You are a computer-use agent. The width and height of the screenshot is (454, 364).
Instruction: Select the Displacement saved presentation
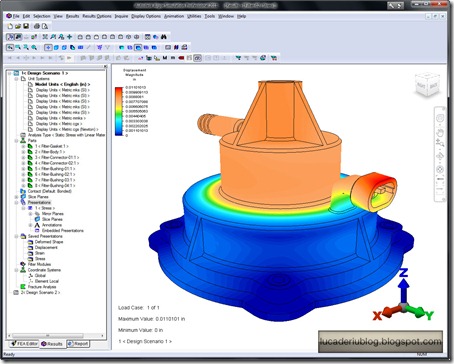pyautogui.click(x=46, y=247)
